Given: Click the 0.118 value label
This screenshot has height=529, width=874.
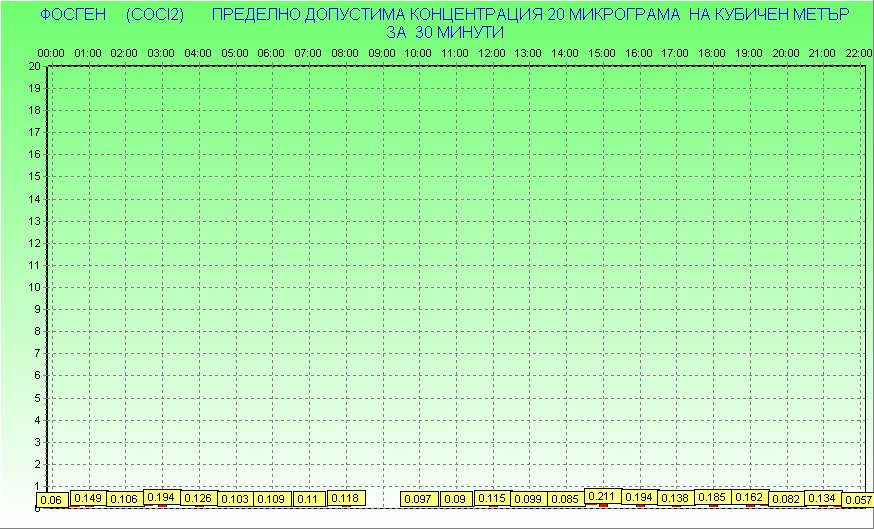Looking at the screenshot, I should pyautogui.click(x=345, y=498).
